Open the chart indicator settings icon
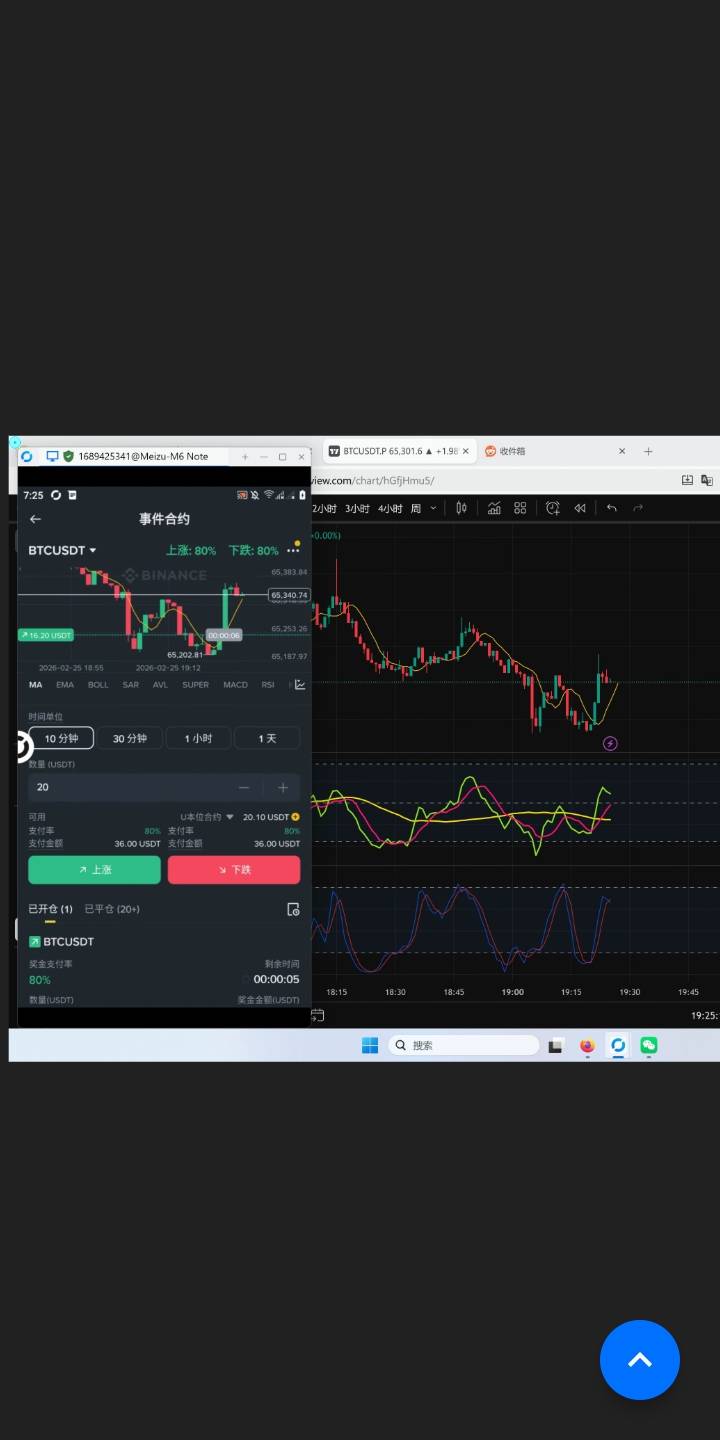The image size is (720, 1440). click(x=299, y=685)
